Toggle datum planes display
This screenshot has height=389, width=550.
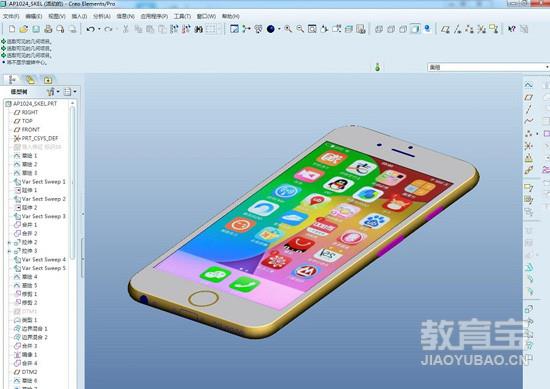(445, 29)
